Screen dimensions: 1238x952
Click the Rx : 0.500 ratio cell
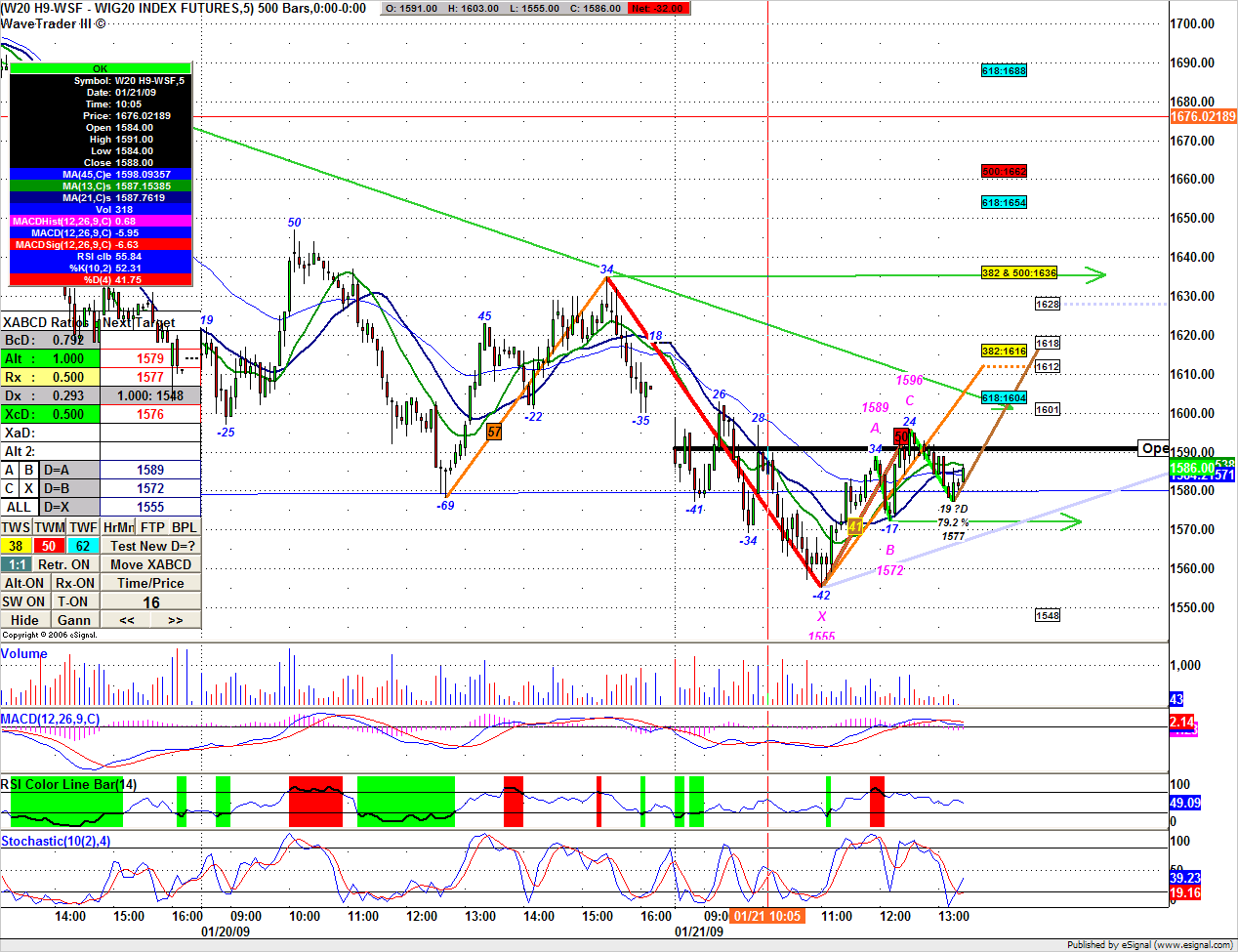tap(51, 377)
